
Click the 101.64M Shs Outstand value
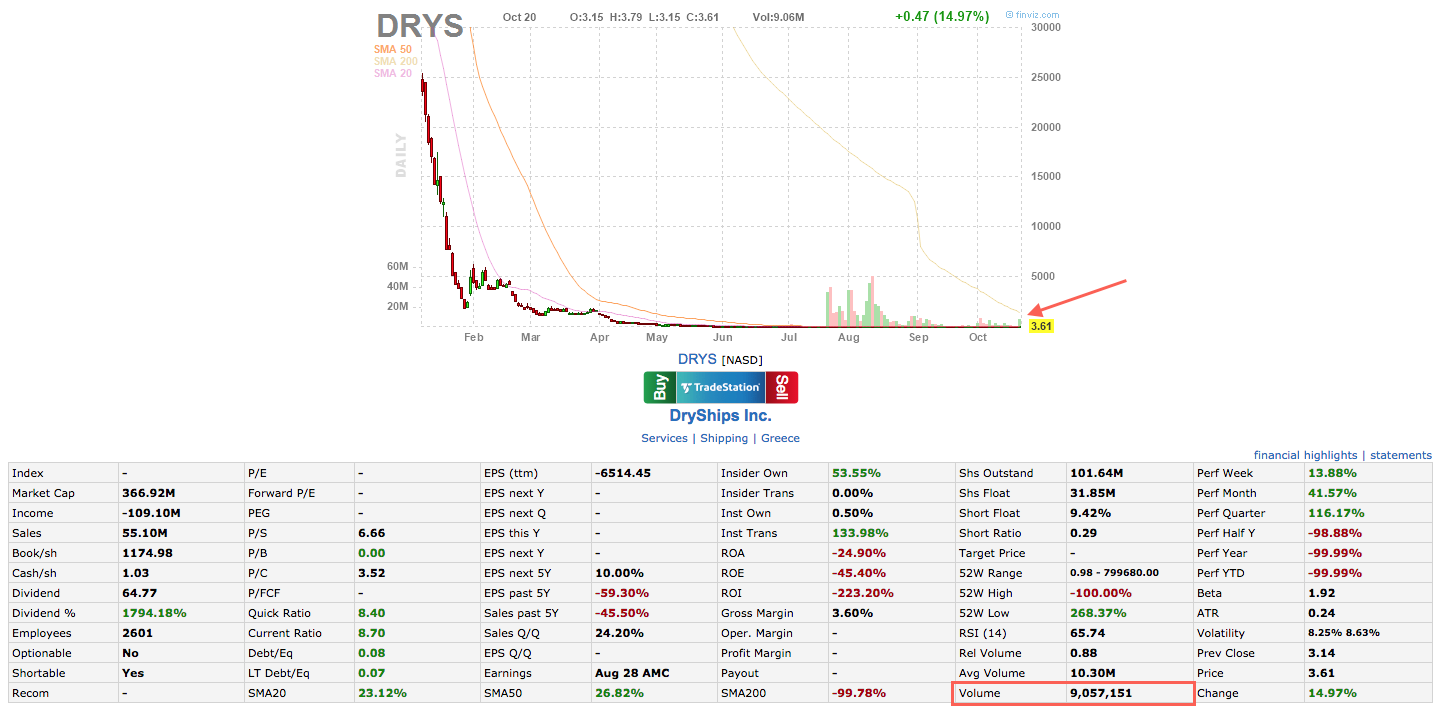tap(1098, 473)
